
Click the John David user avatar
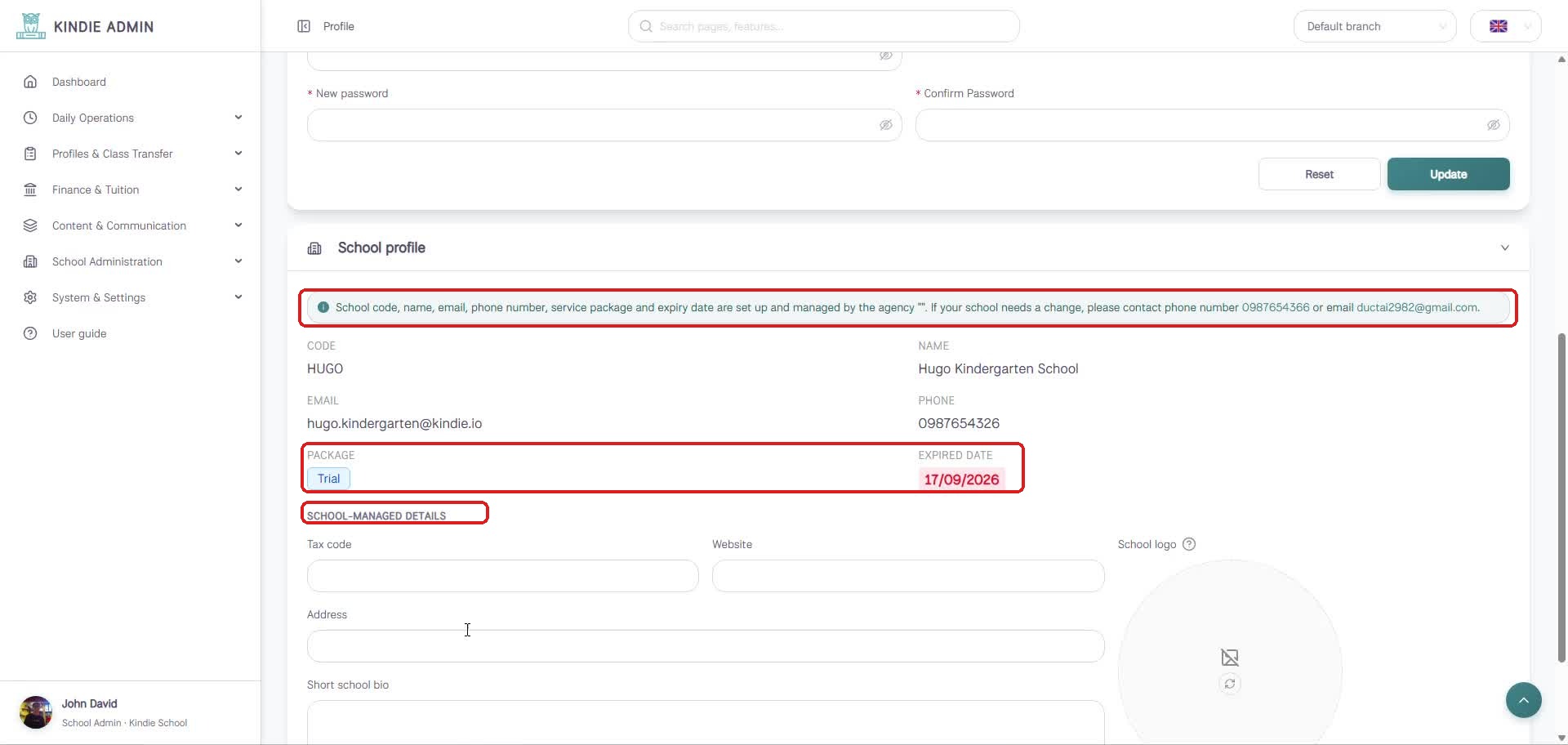(x=36, y=712)
